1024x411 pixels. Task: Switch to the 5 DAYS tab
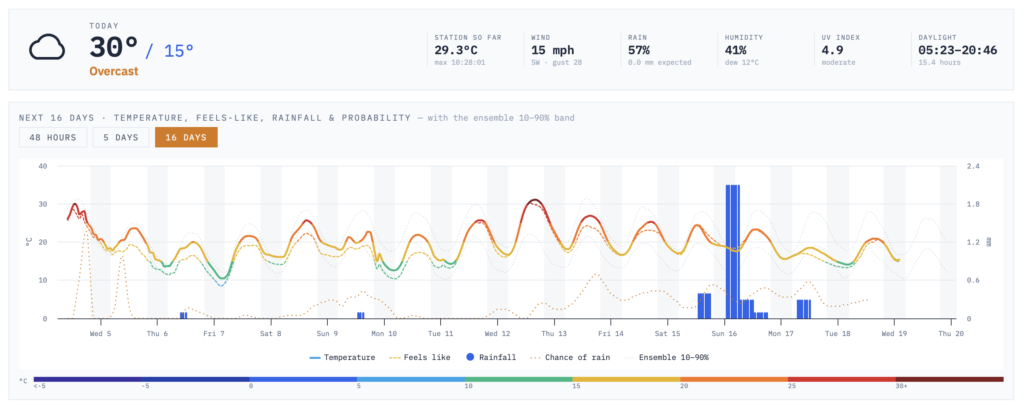120,138
